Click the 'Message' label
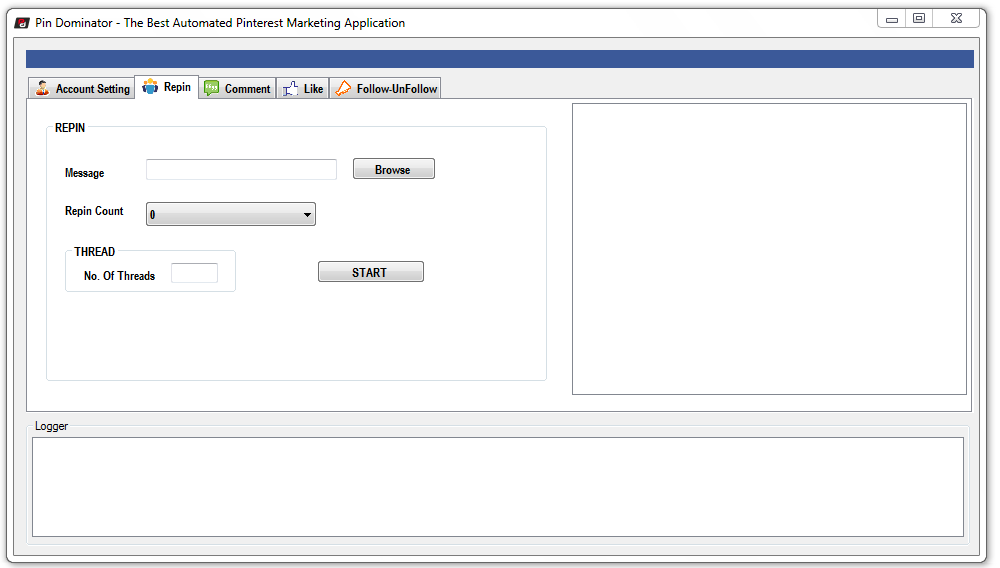 point(84,173)
